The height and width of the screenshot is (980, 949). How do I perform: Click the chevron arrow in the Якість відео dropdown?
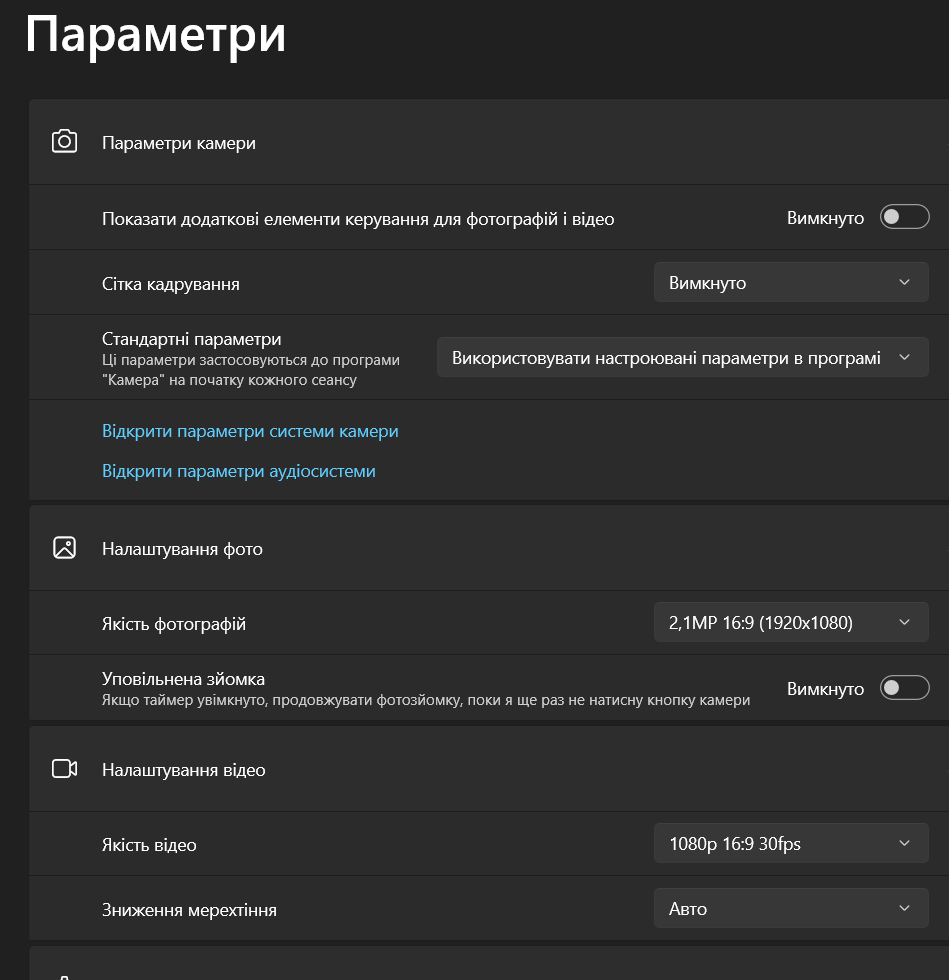(x=905, y=844)
